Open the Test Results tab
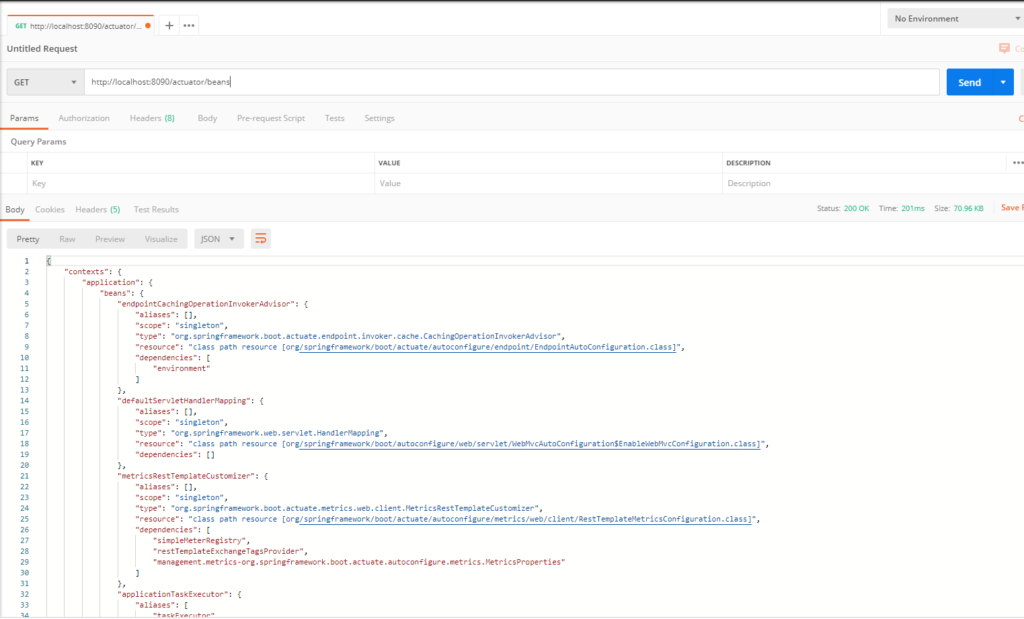 point(156,209)
